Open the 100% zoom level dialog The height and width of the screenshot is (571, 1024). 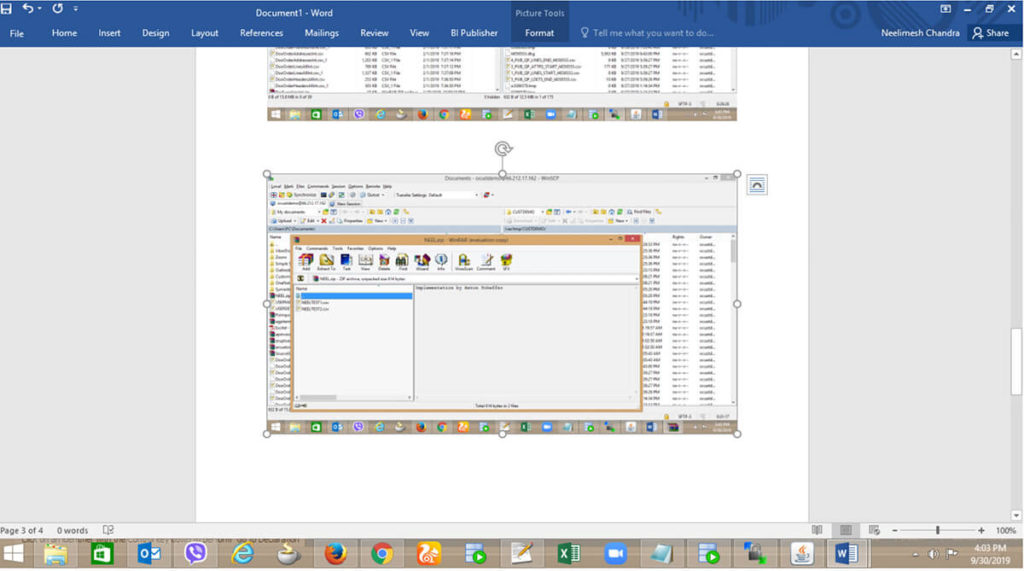1006,530
